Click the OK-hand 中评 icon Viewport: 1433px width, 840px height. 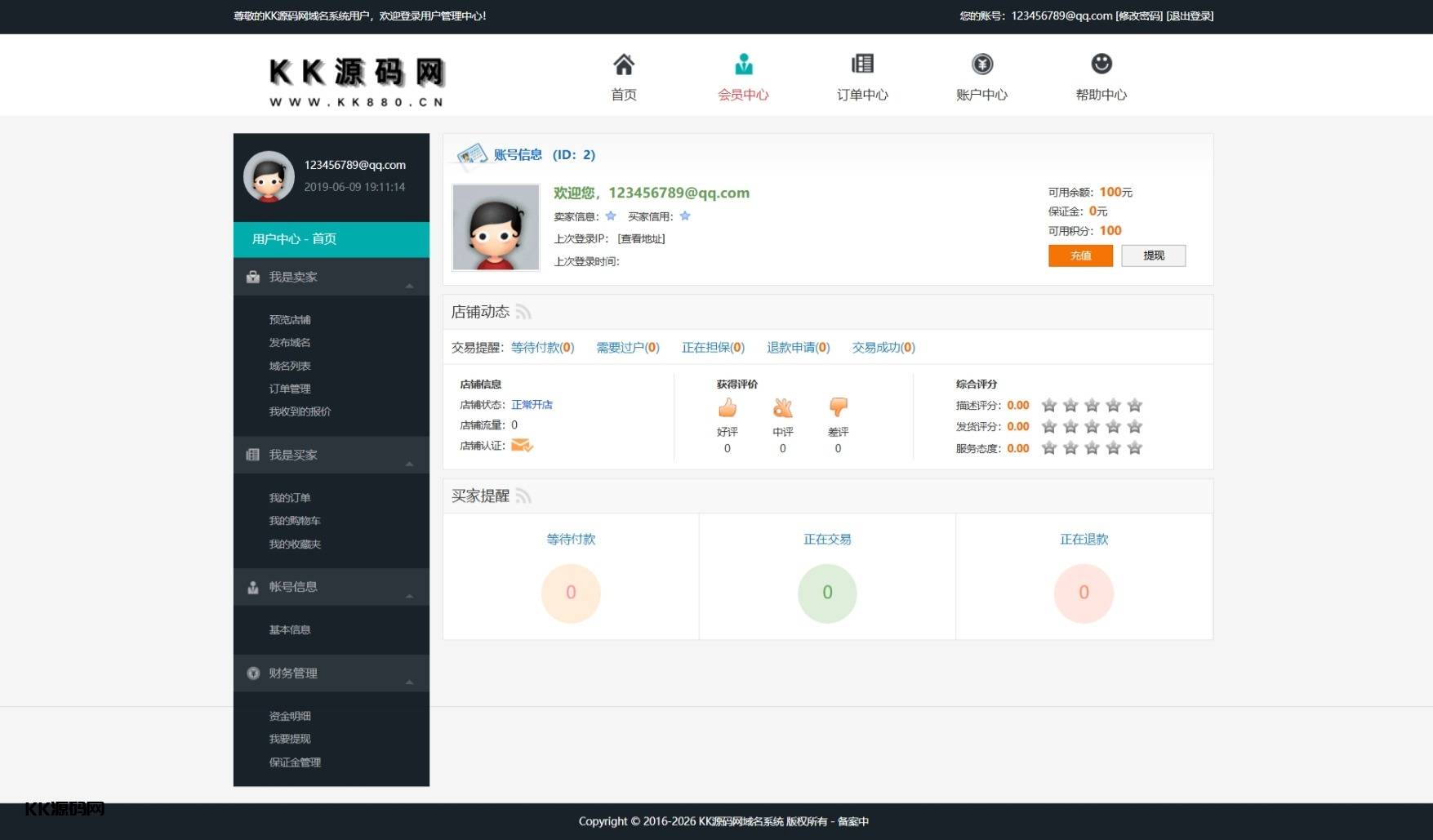pos(783,407)
